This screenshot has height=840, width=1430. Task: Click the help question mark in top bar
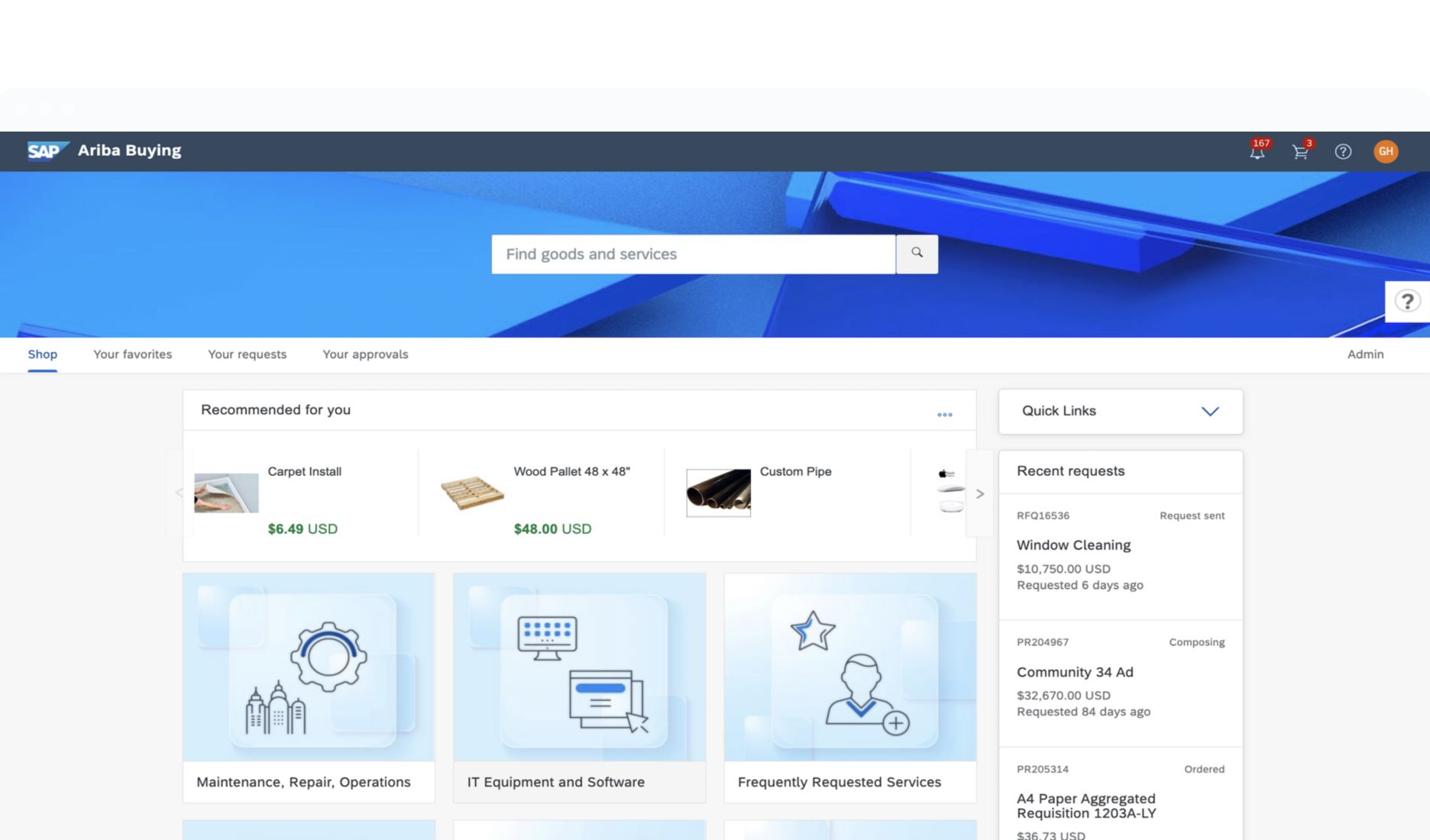pyautogui.click(x=1342, y=151)
